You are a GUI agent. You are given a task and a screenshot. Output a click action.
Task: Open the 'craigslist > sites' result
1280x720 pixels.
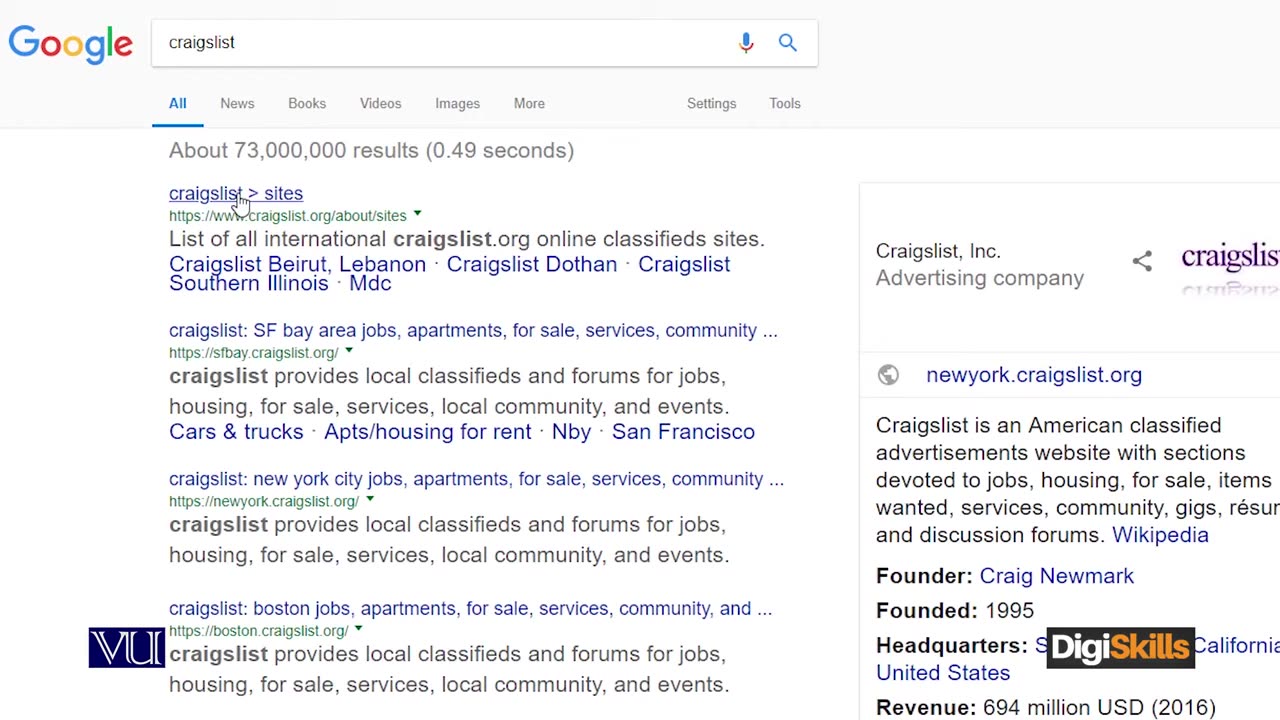coord(236,193)
